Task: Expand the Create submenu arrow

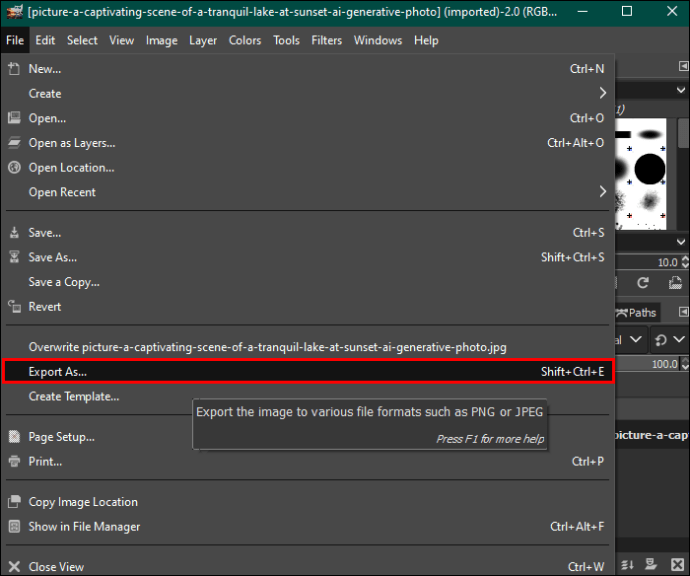Action: (x=602, y=94)
